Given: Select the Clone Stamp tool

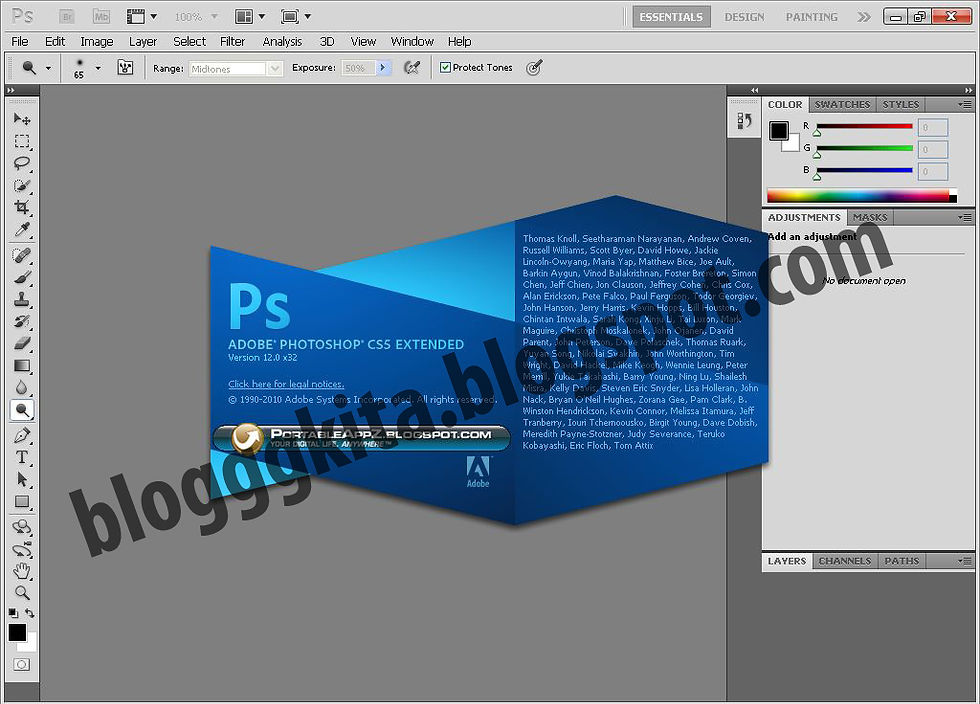Looking at the screenshot, I should (22, 300).
